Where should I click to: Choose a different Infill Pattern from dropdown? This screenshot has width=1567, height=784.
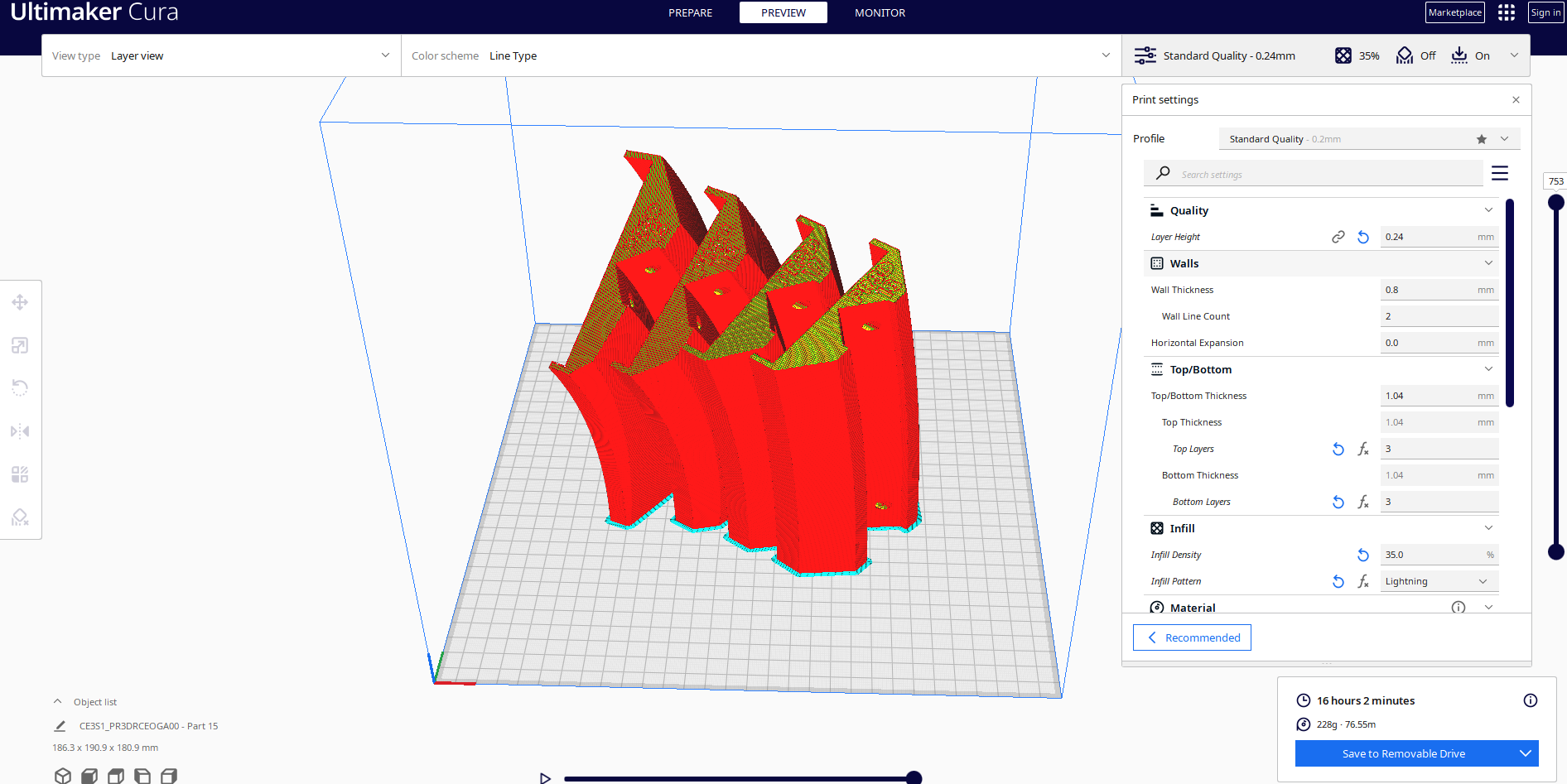click(1439, 581)
